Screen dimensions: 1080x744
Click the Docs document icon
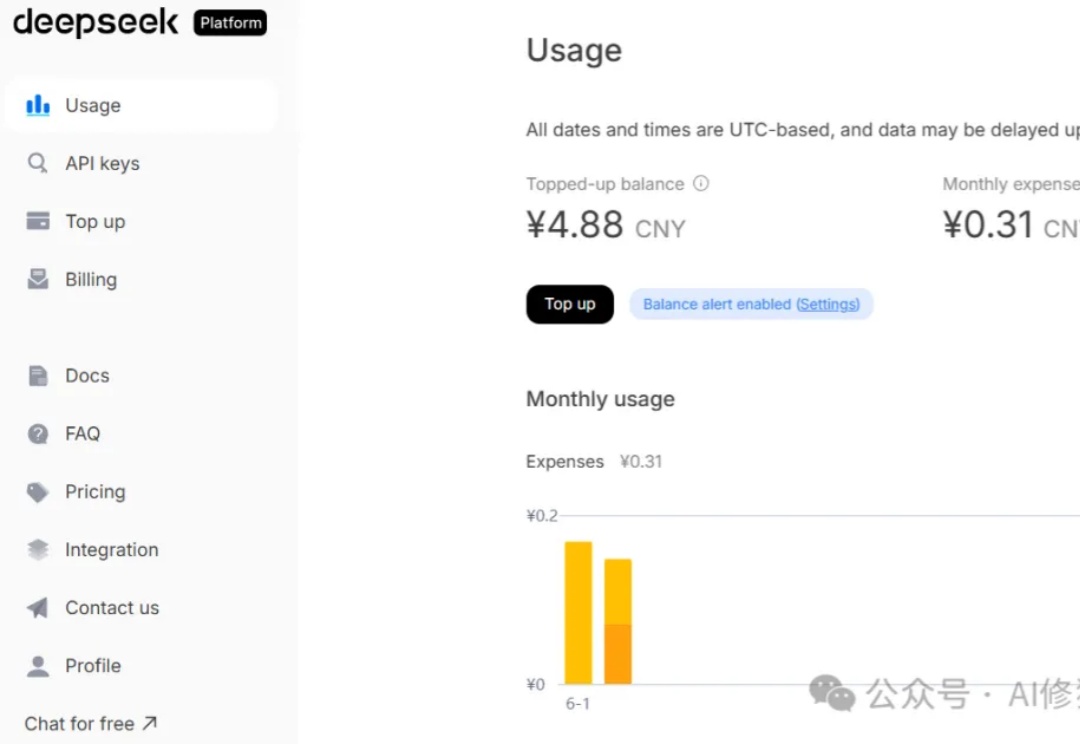(x=38, y=375)
